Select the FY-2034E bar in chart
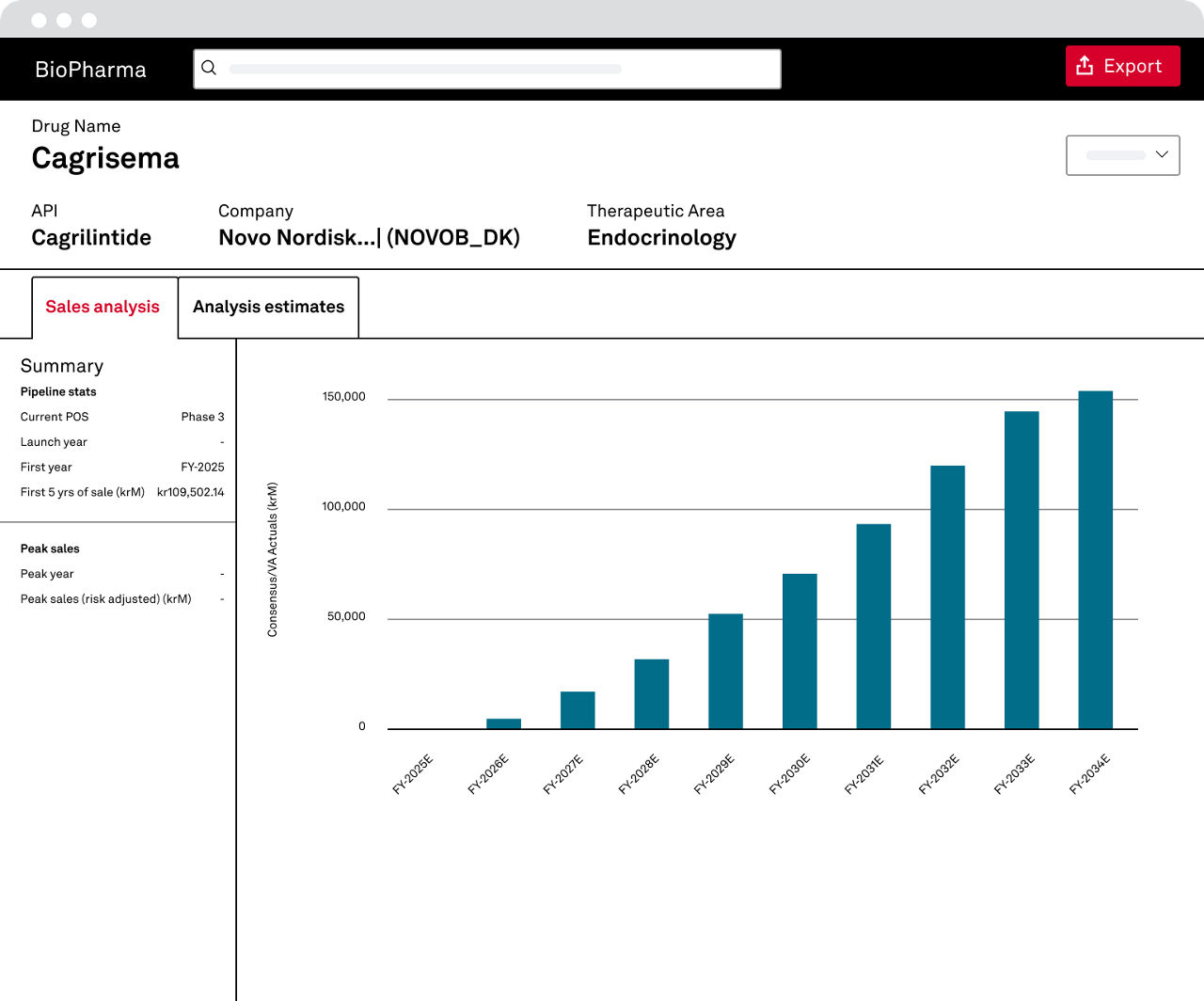The width and height of the screenshot is (1204, 1001). [1095, 560]
